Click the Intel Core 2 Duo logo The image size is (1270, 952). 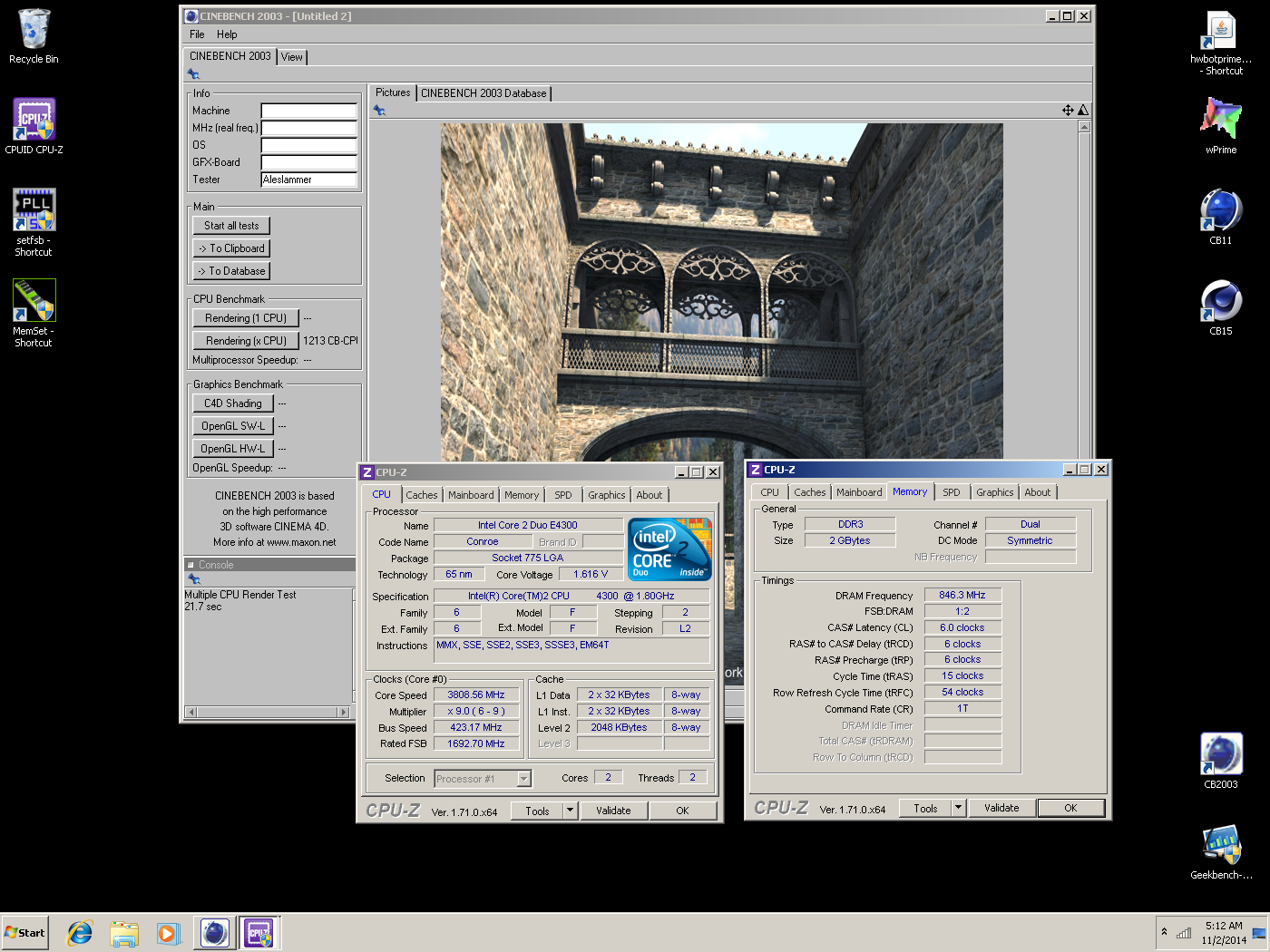tap(669, 549)
